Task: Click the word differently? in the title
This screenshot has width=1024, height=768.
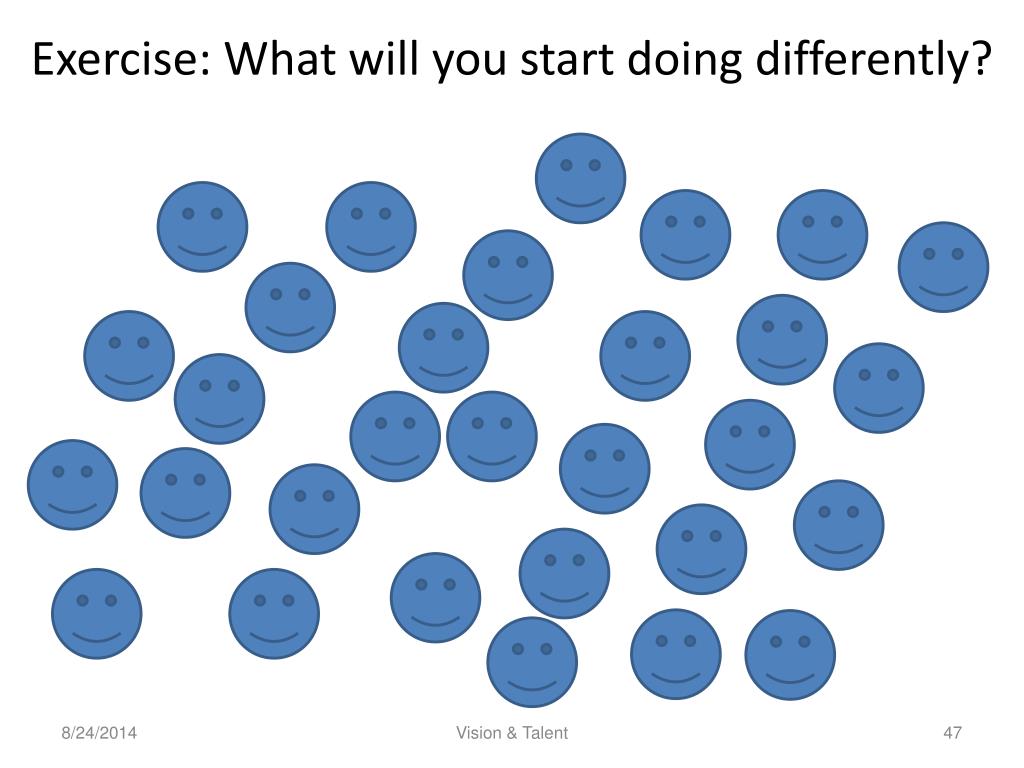Action: (874, 59)
